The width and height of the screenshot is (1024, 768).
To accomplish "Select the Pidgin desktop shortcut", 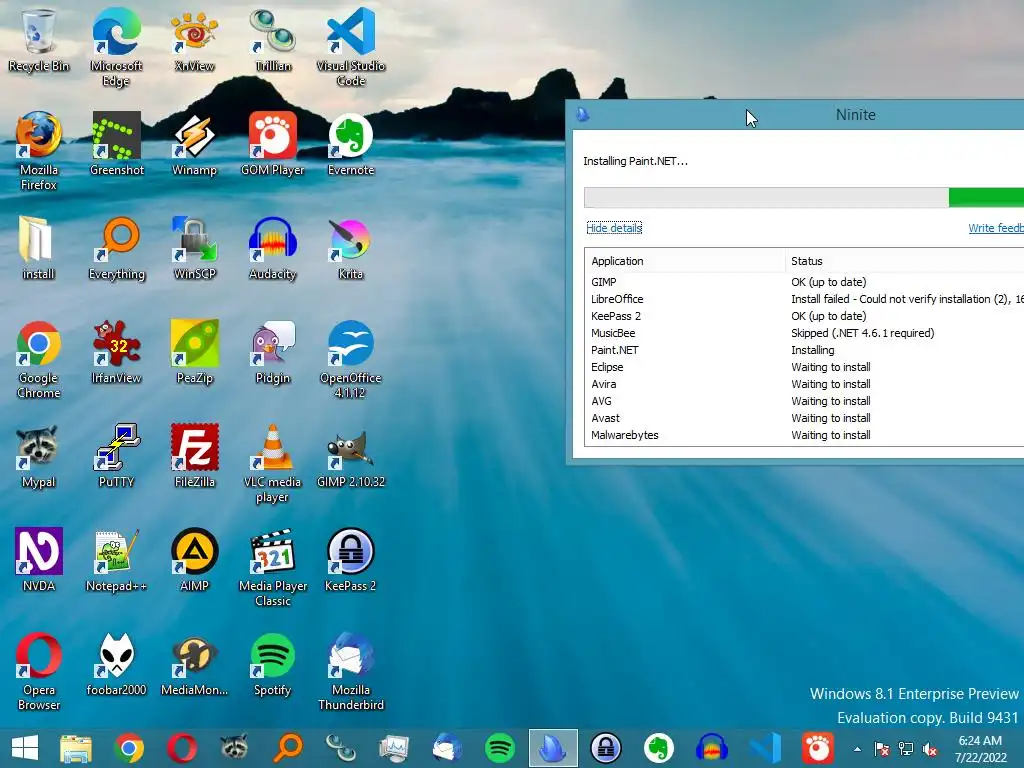I will coord(272,352).
